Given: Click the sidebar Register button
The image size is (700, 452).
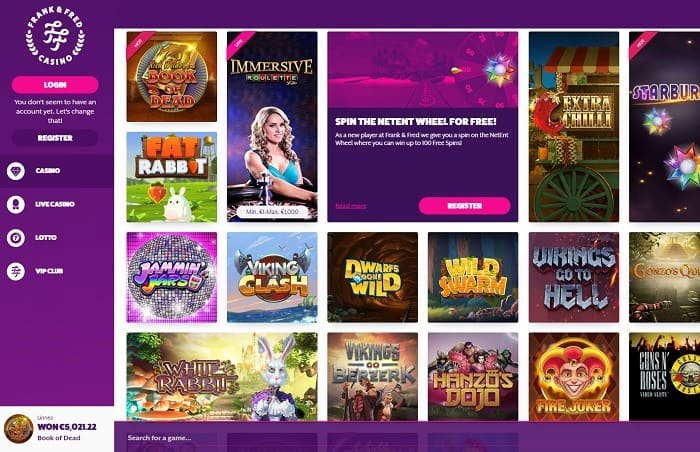Looking at the screenshot, I should (x=55, y=138).
